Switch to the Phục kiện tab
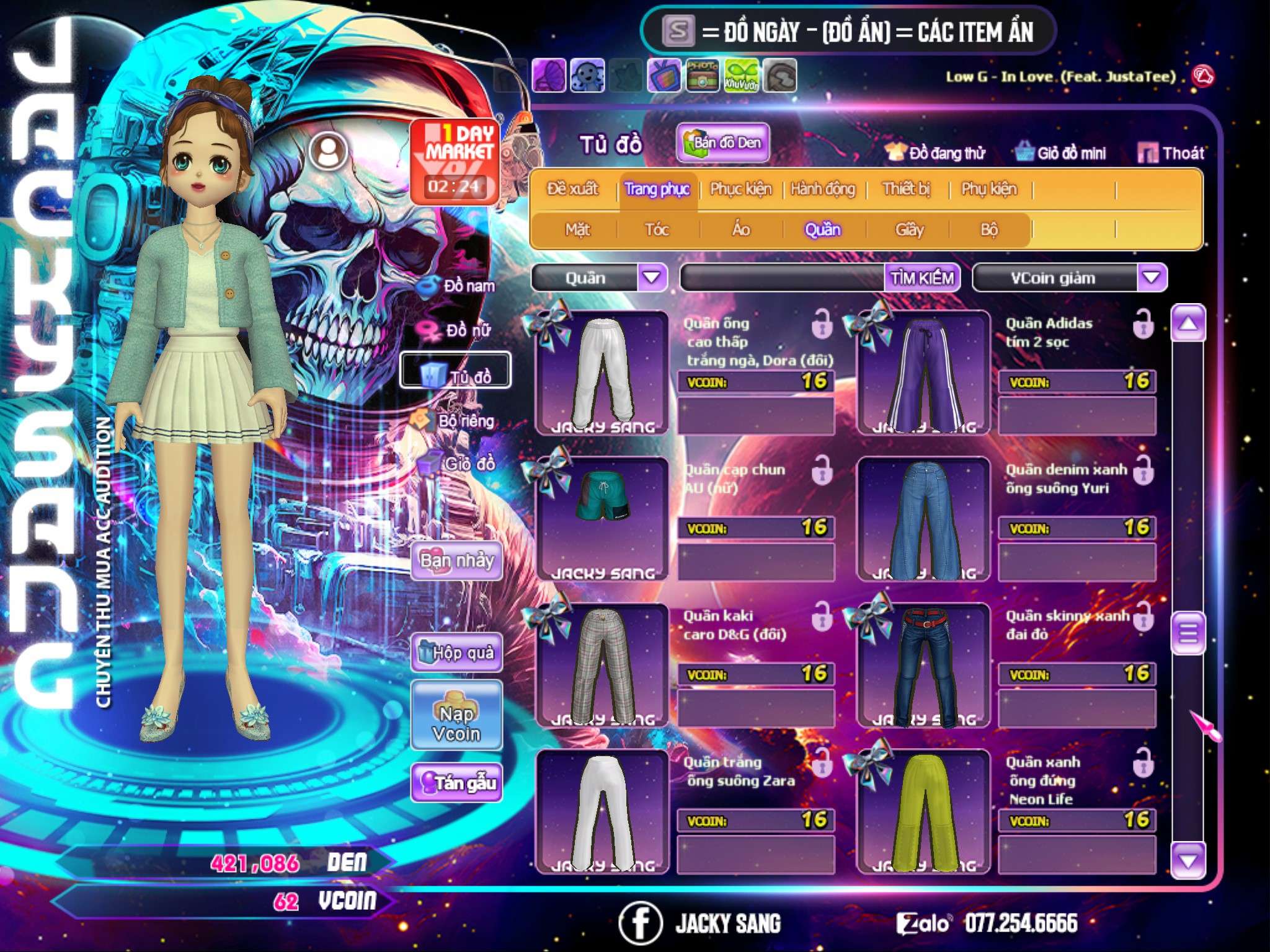1270x952 pixels. (740, 189)
